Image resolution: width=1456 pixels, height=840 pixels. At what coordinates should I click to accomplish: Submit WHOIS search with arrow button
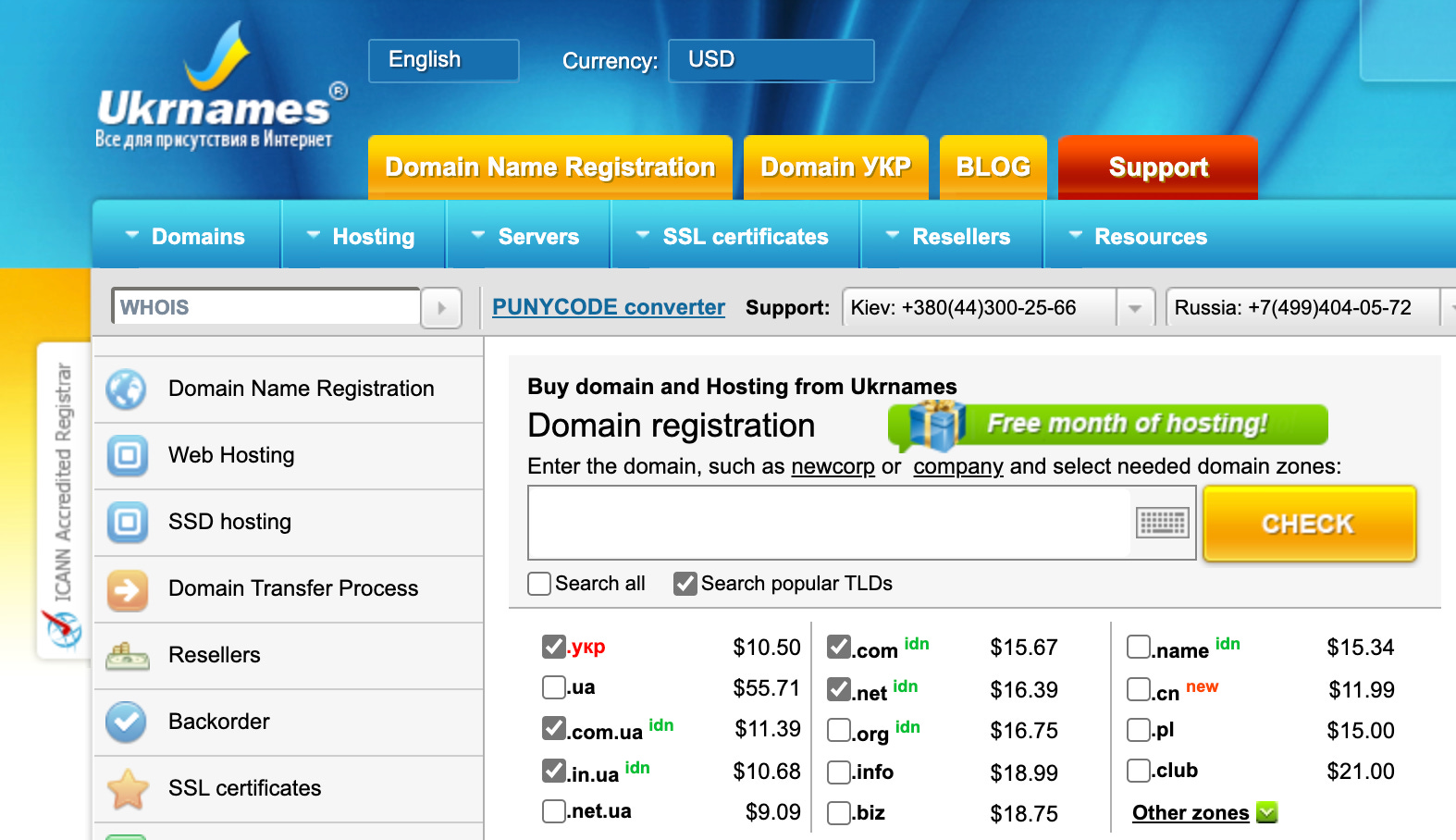pyautogui.click(x=441, y=308)
